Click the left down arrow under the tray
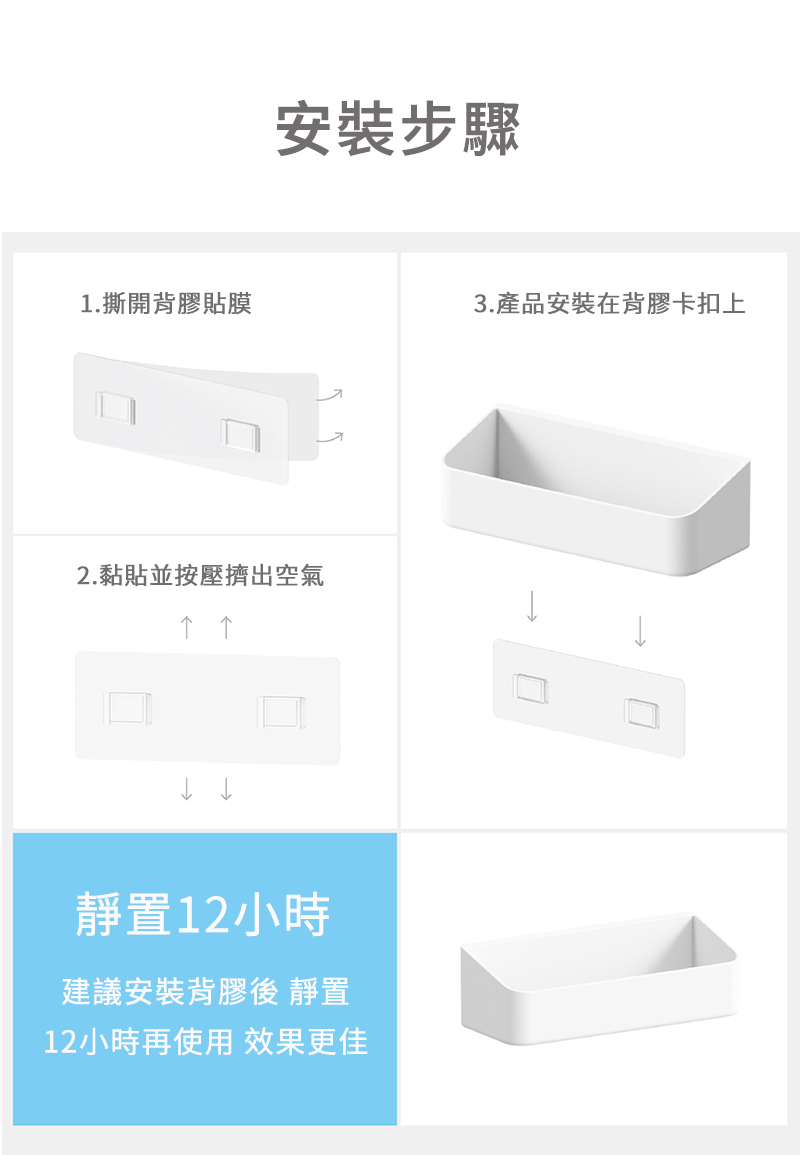This screenshot has width=800, height=1155. point(532,605)
